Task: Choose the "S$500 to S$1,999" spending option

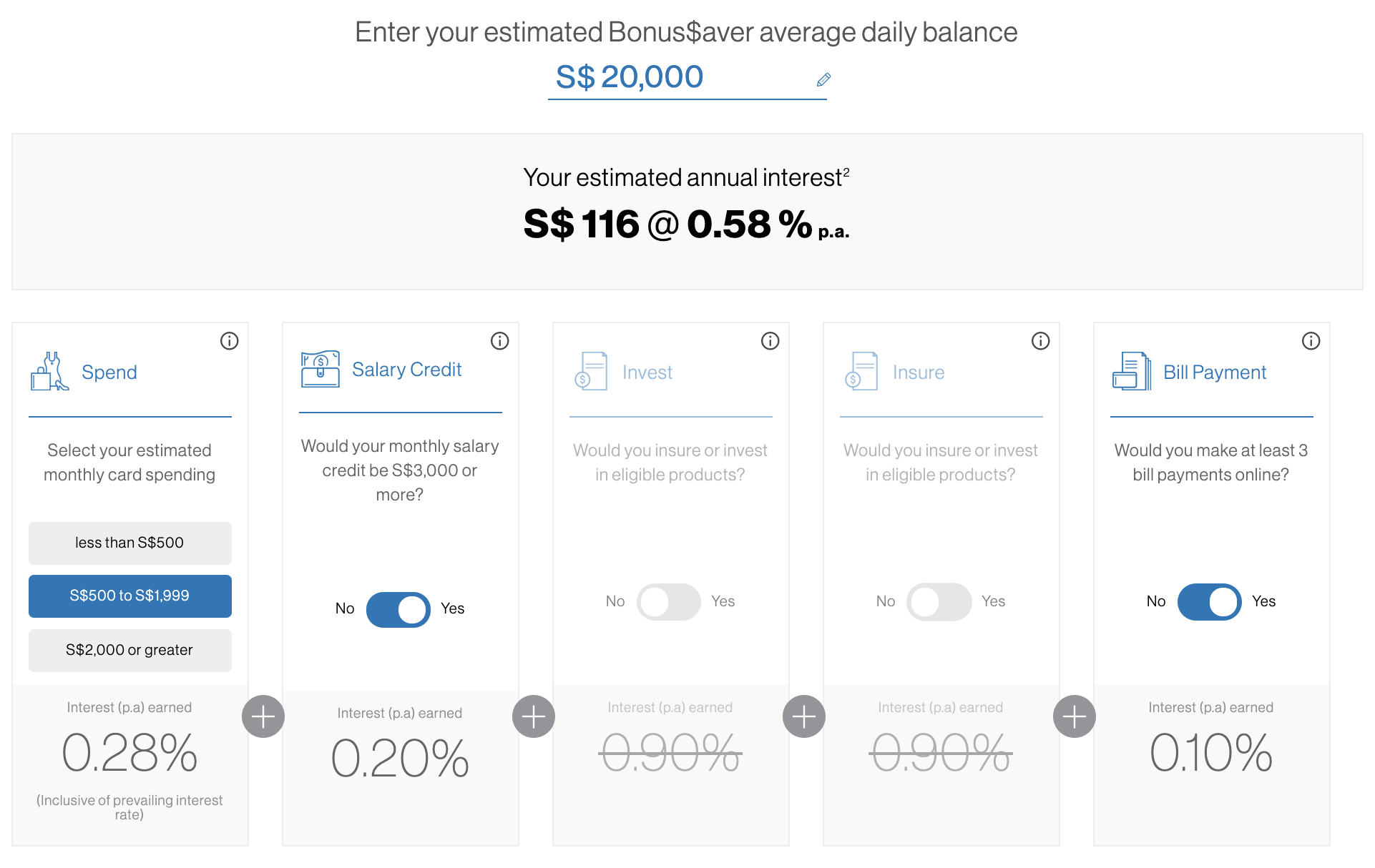Action: coord(129,596)
